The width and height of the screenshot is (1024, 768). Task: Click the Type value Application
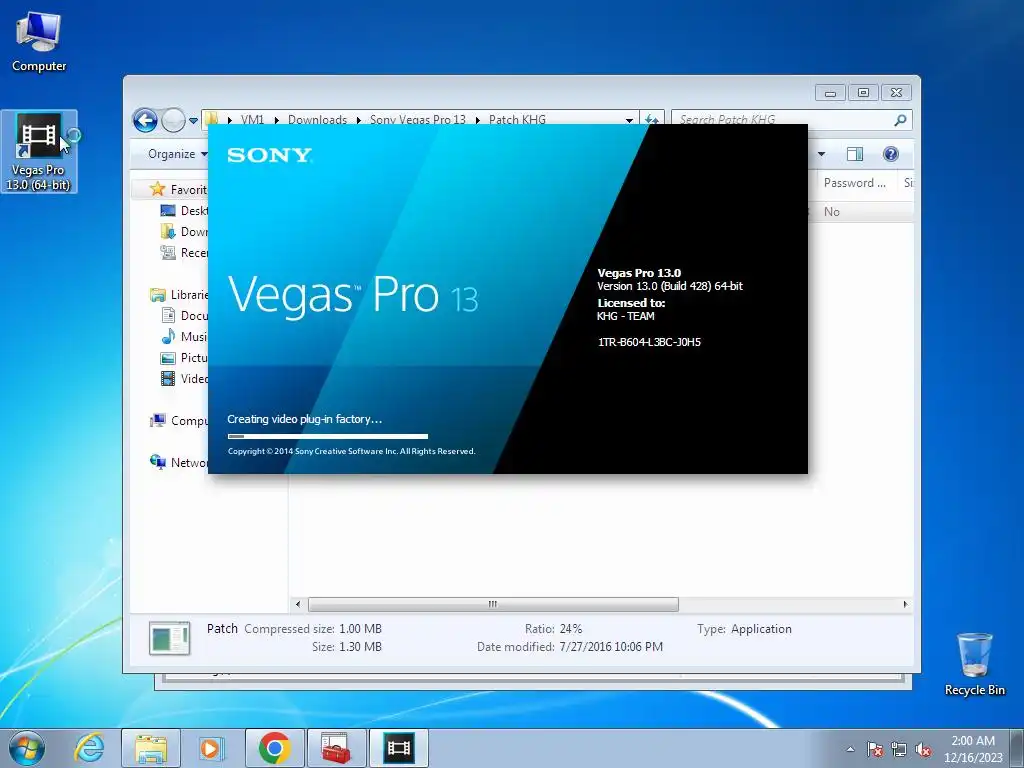click(x=761, y=629)
